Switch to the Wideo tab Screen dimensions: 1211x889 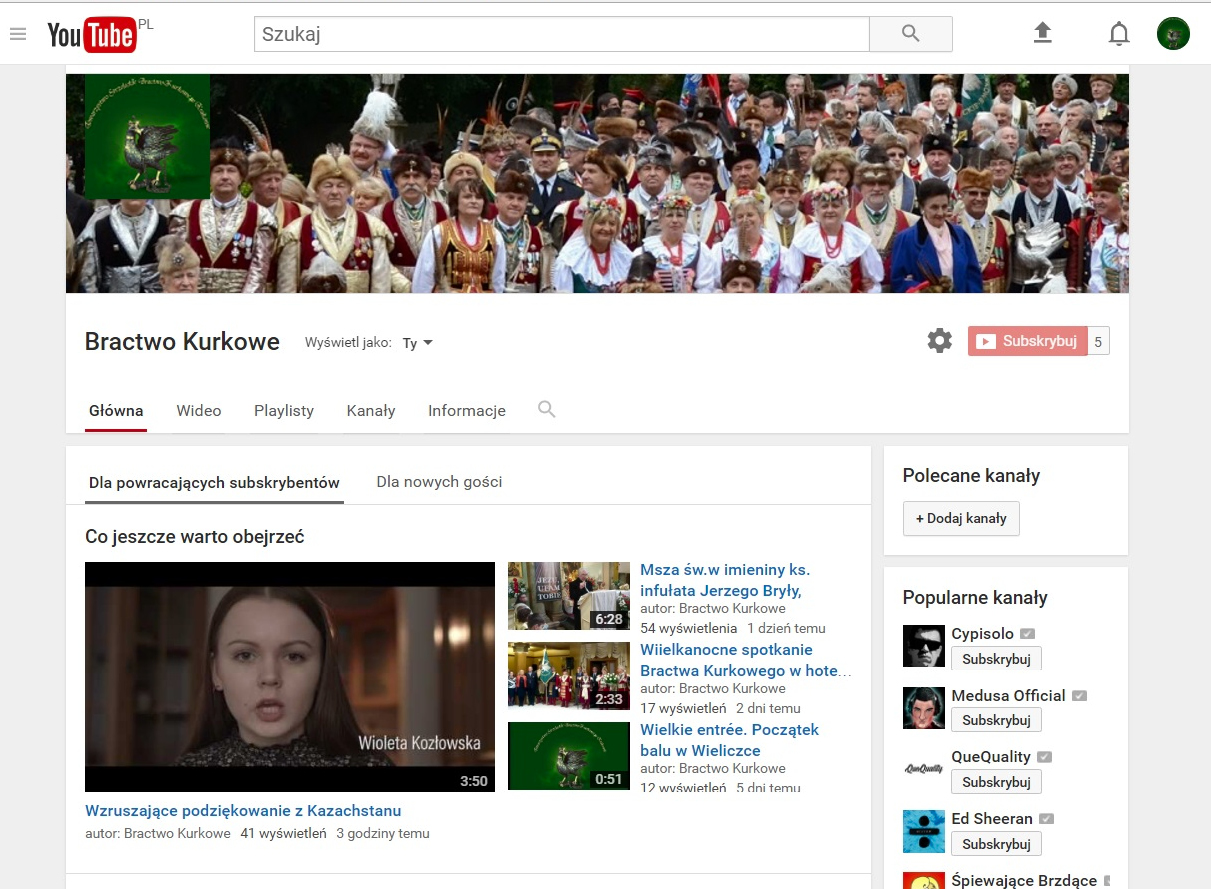199,411
